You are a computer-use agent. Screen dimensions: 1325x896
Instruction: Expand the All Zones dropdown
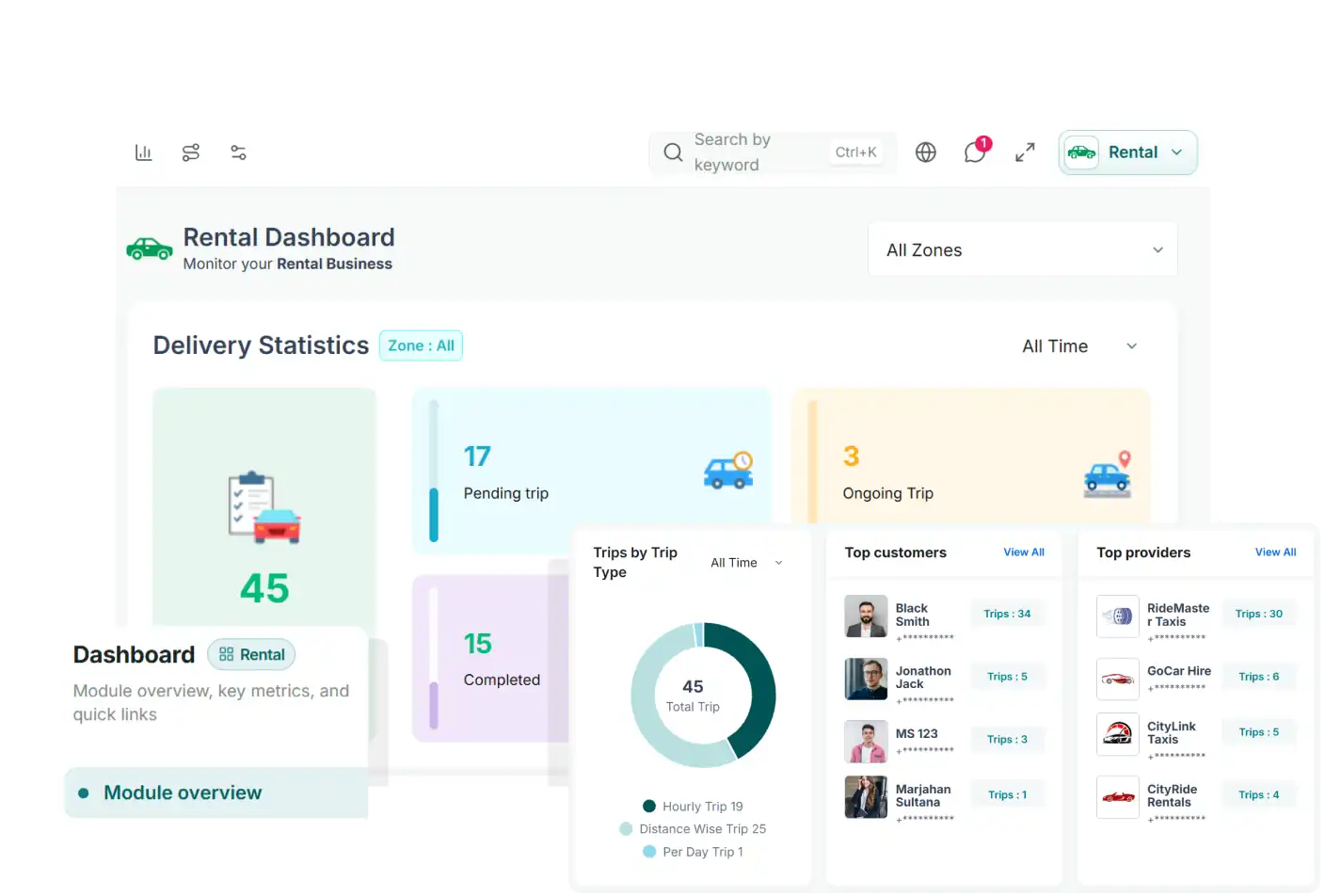[x=1023, y=250]
